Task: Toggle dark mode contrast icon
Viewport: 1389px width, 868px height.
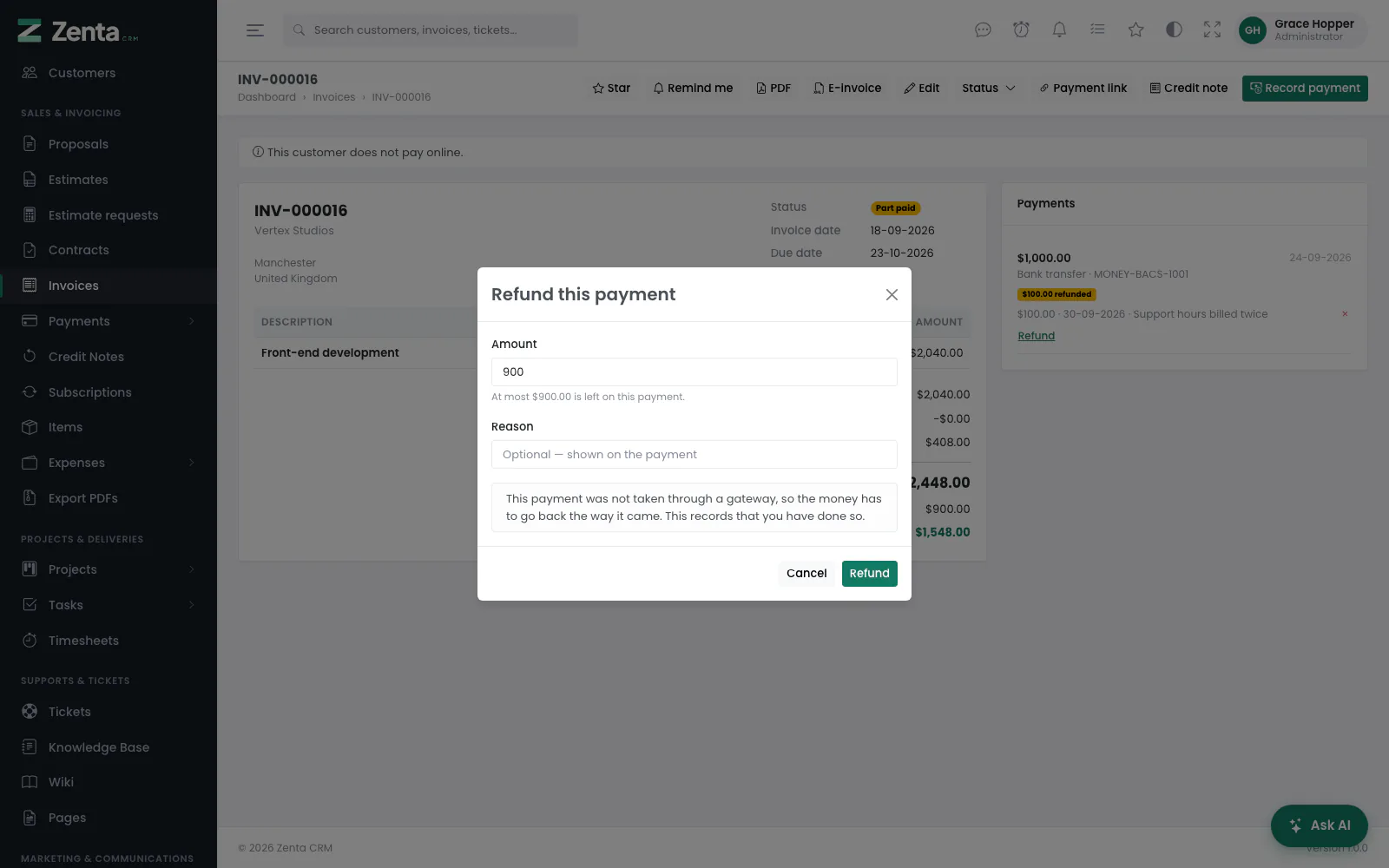Action: click(x=1174, y=30)
